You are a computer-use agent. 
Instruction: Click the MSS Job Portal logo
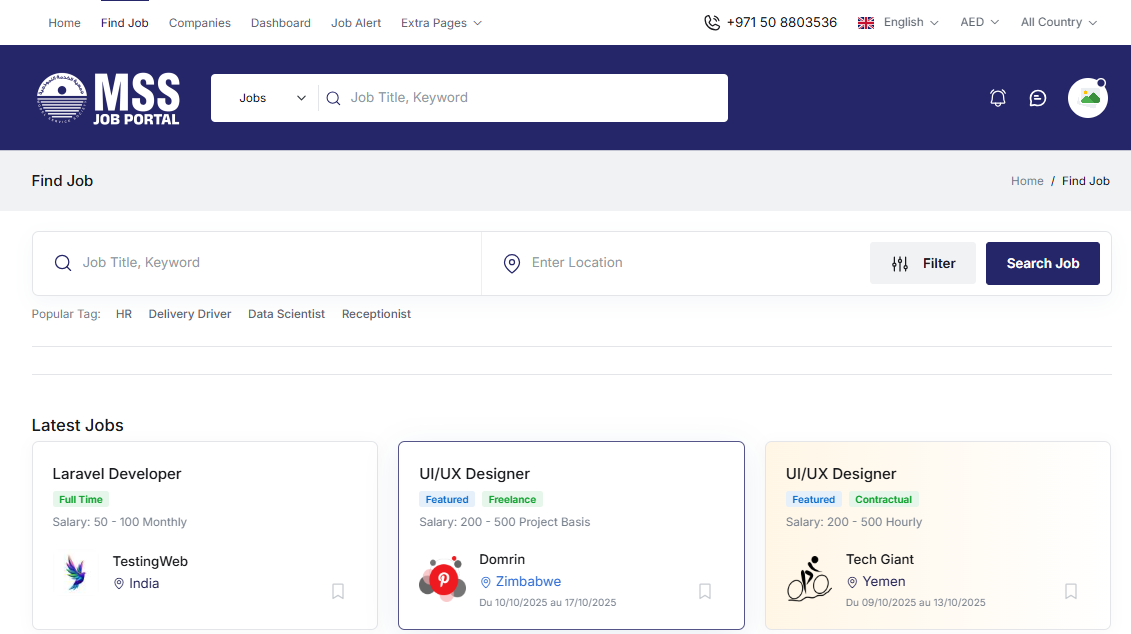[x=108, y=98]
